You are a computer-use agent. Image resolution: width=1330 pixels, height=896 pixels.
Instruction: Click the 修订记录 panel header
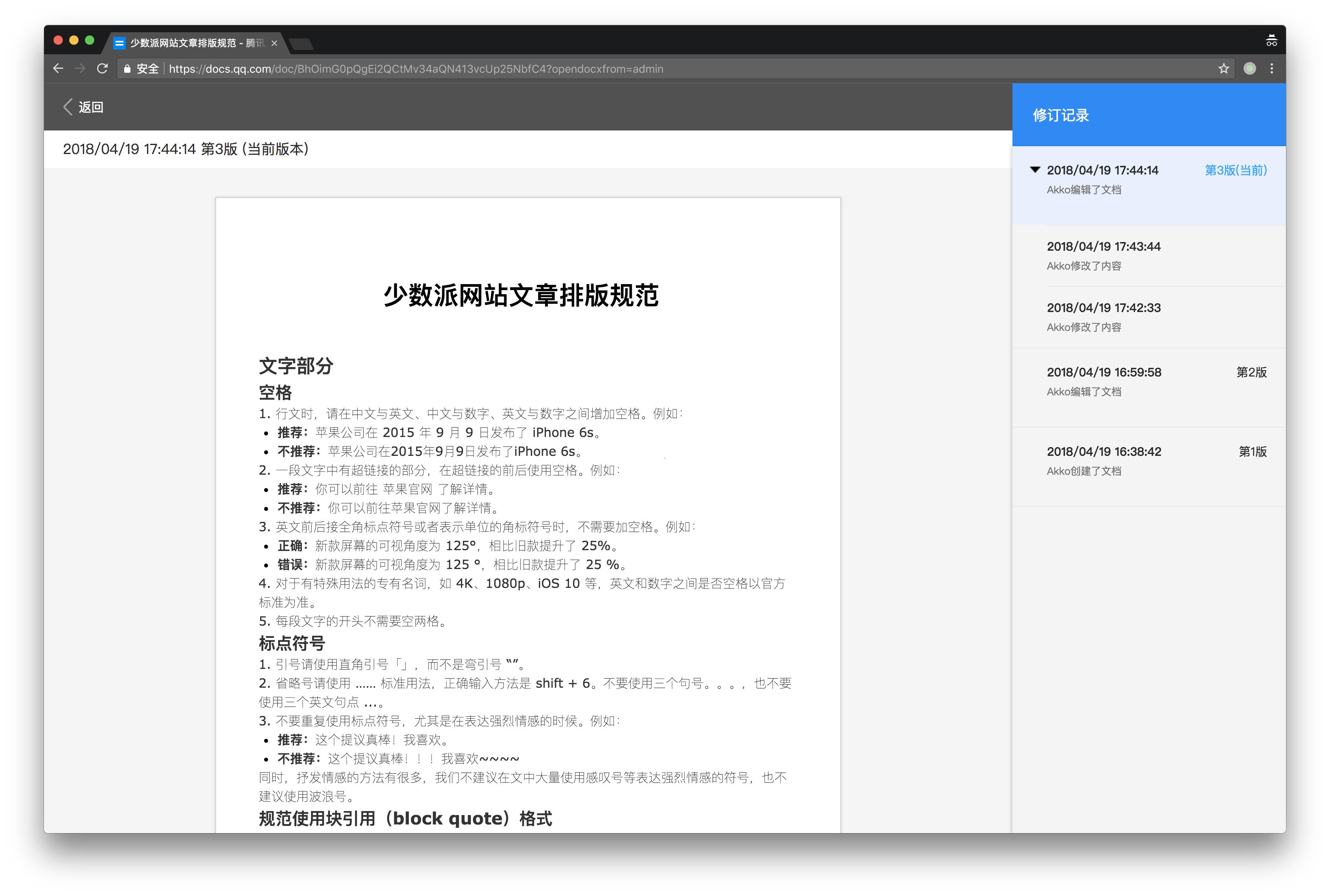1061,116
